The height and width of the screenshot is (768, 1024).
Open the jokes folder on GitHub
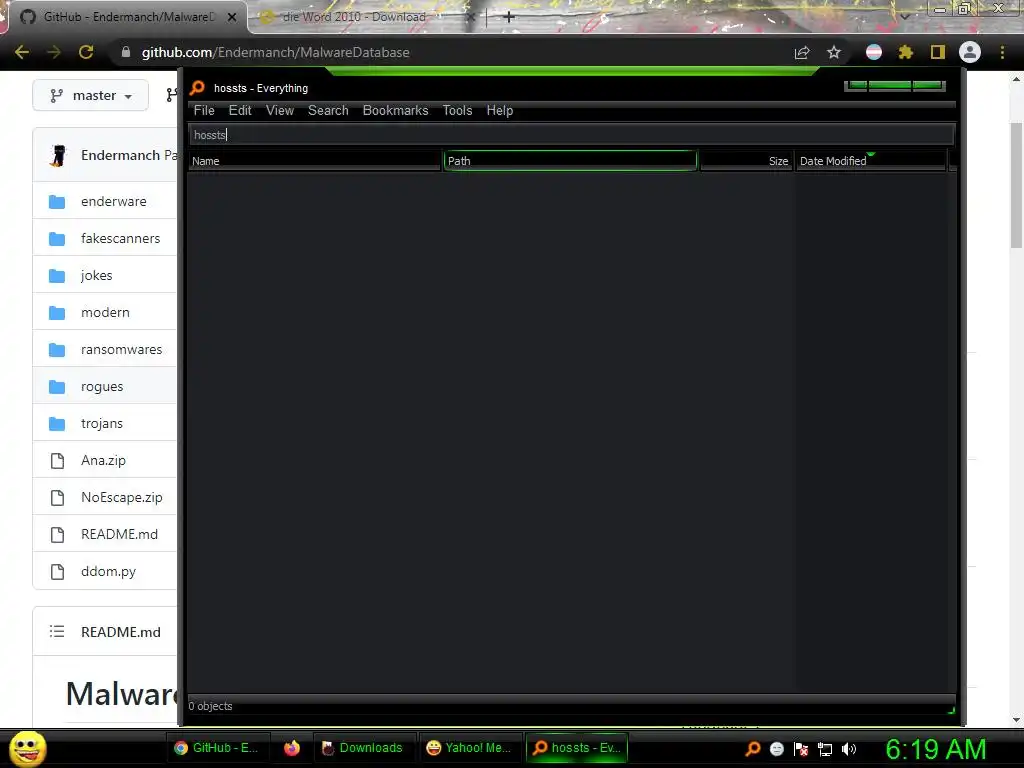click(97, 276)
